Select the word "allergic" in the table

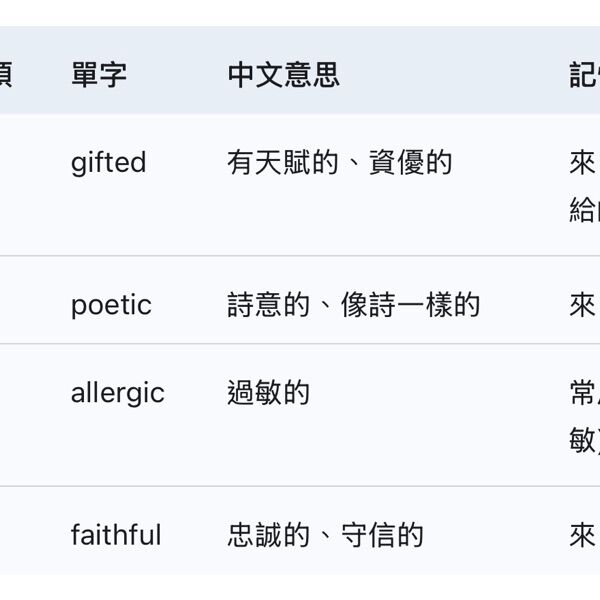[x=117, y=393]
